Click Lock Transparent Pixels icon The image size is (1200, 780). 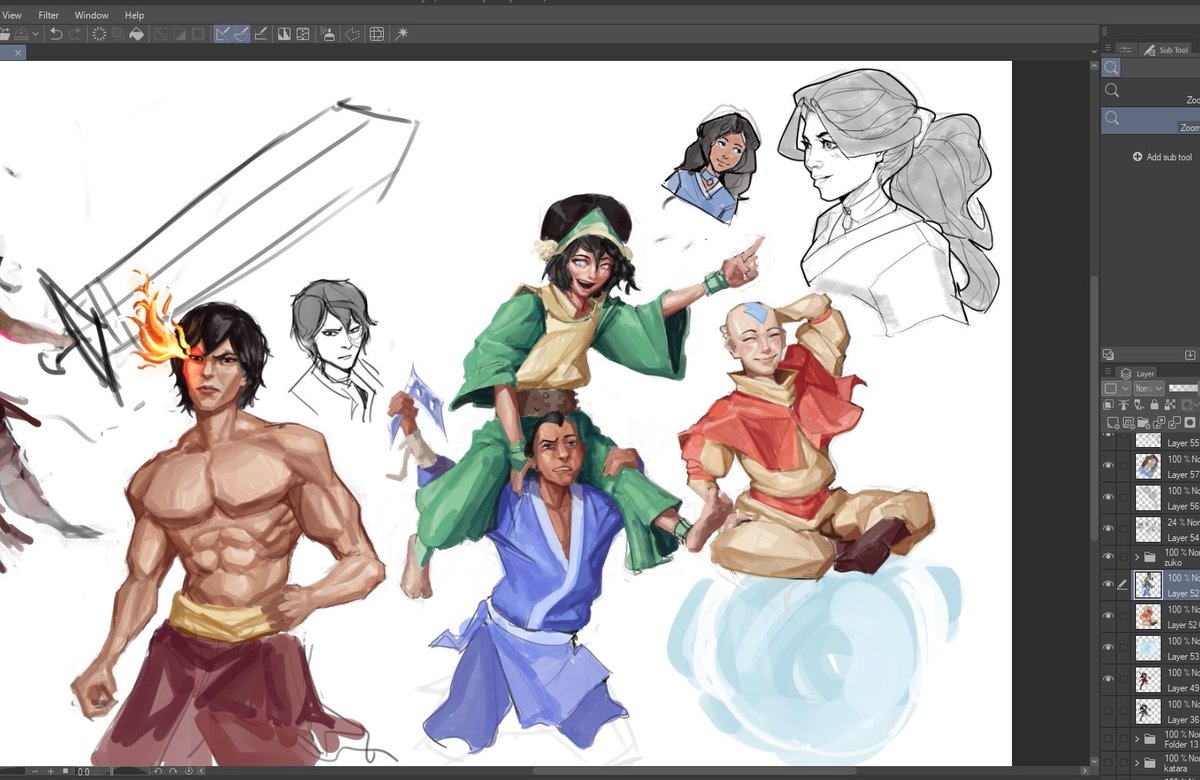[x=1170, y=405]
